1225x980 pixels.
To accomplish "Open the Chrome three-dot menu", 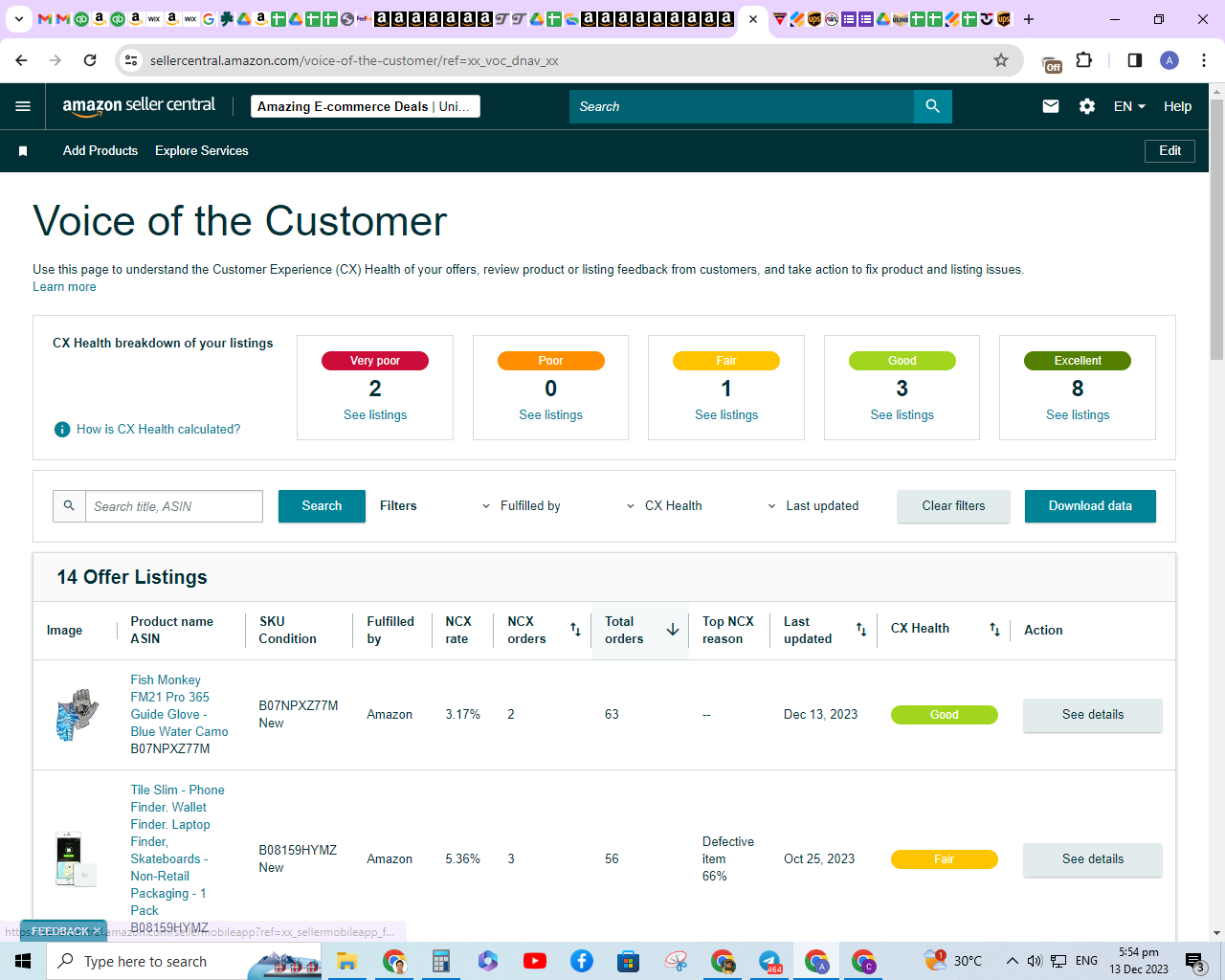I will (x=1204, y=60).
